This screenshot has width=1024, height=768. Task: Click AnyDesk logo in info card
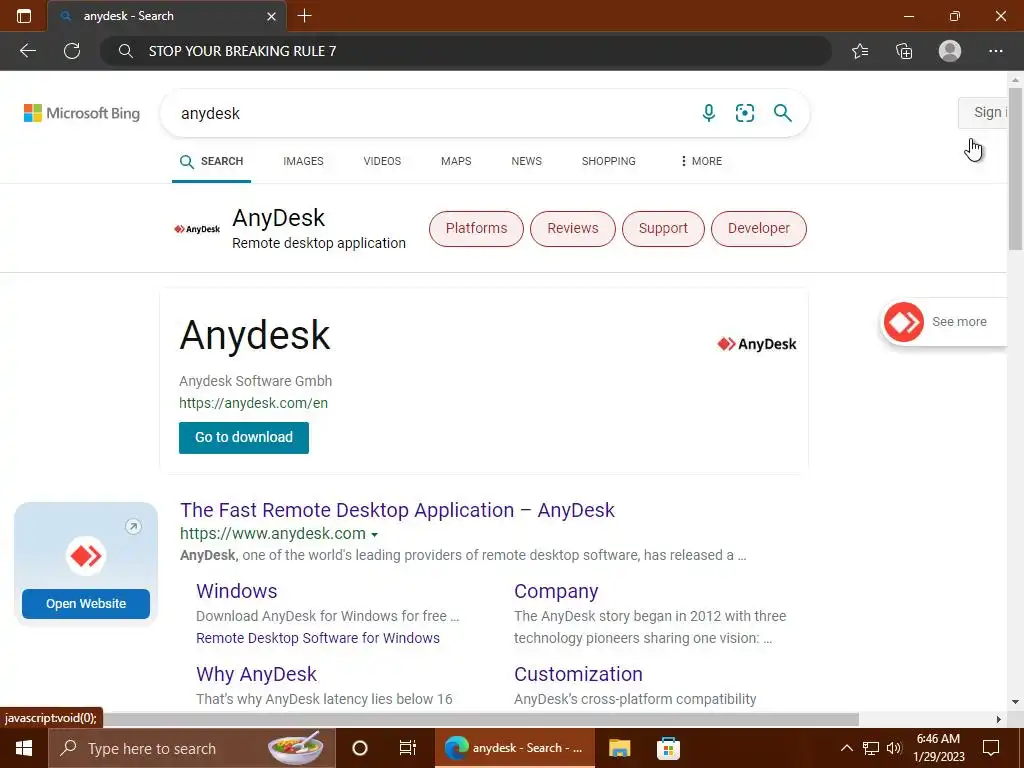pyautogui.click(x=757, y=344)
